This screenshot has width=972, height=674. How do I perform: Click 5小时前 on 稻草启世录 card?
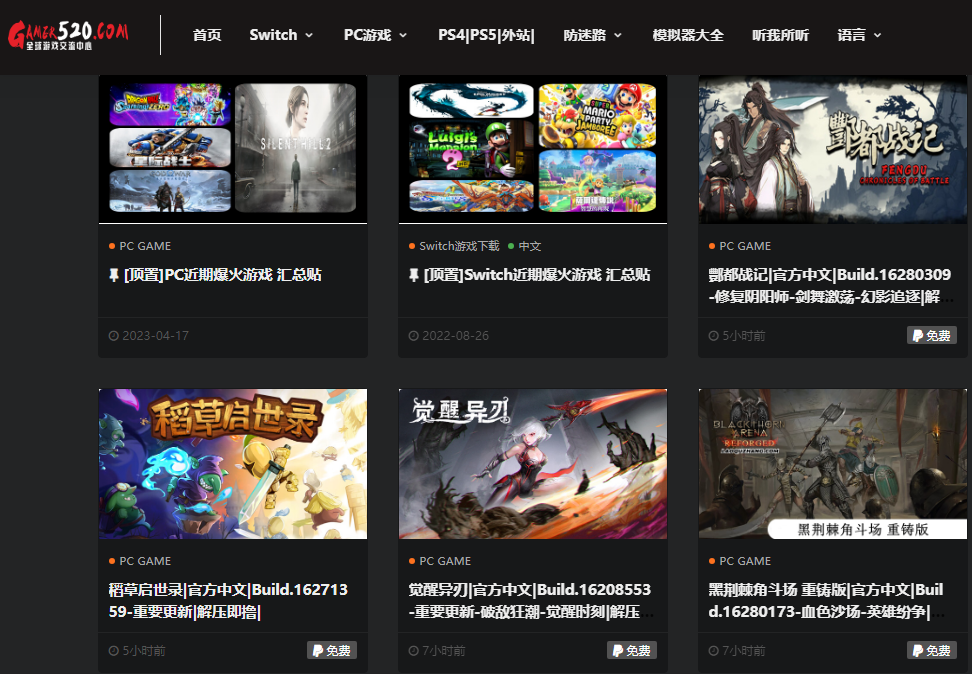pyautogui.click(x=144, y=651)
